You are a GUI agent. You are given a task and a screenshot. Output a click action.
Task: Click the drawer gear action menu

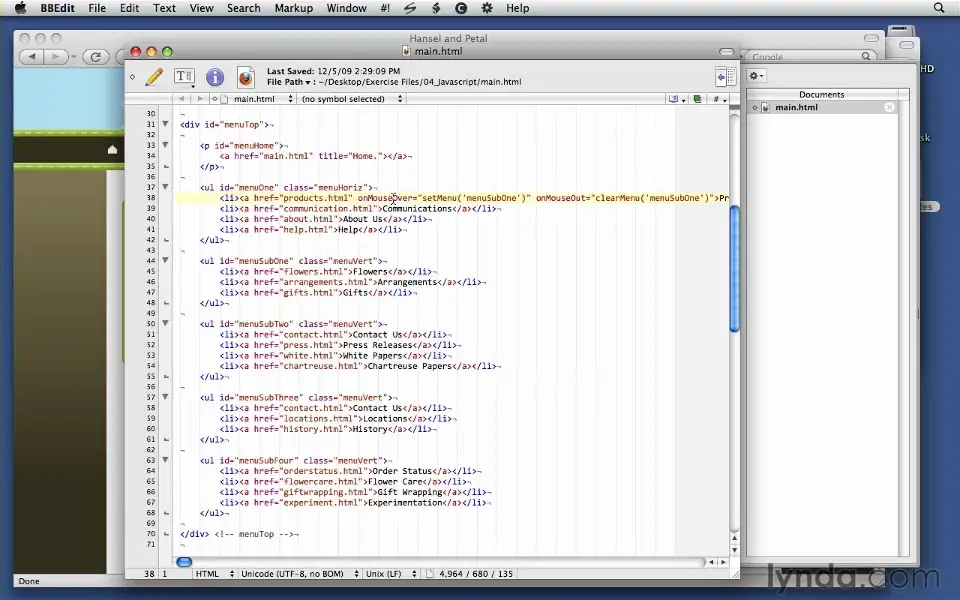point(756,75)
